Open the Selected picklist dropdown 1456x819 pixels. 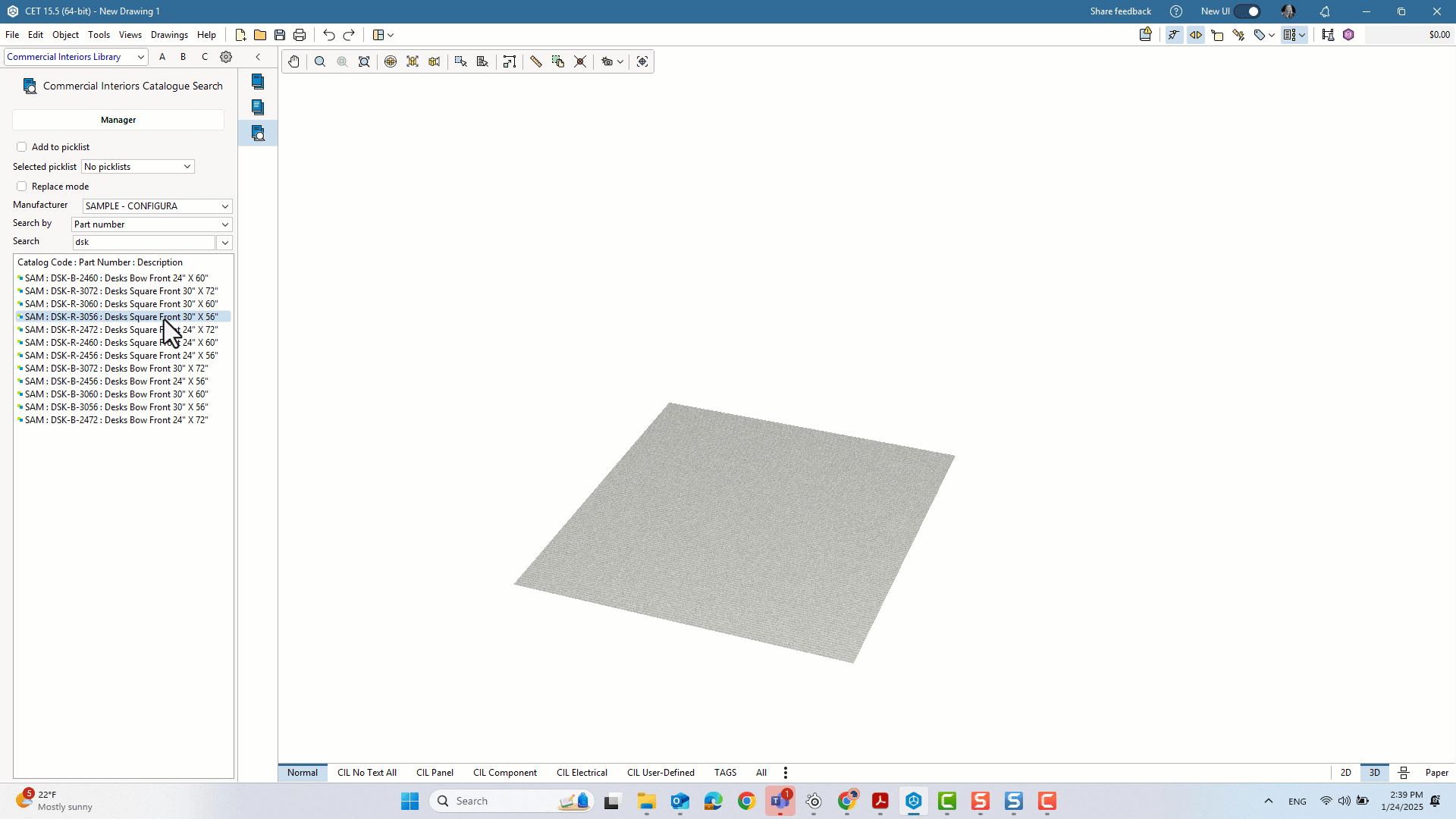click(138, 167)
